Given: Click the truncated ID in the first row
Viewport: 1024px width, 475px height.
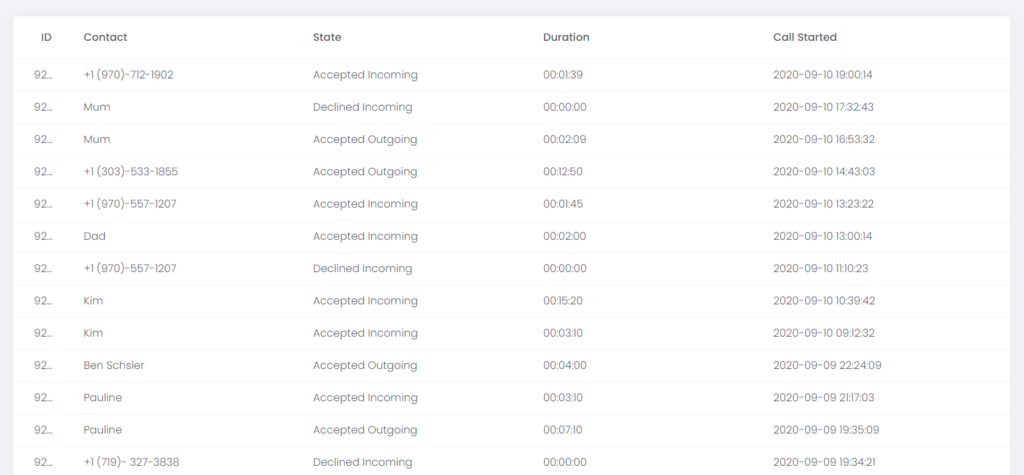Looking at the screenshot, I should (43, 74).
